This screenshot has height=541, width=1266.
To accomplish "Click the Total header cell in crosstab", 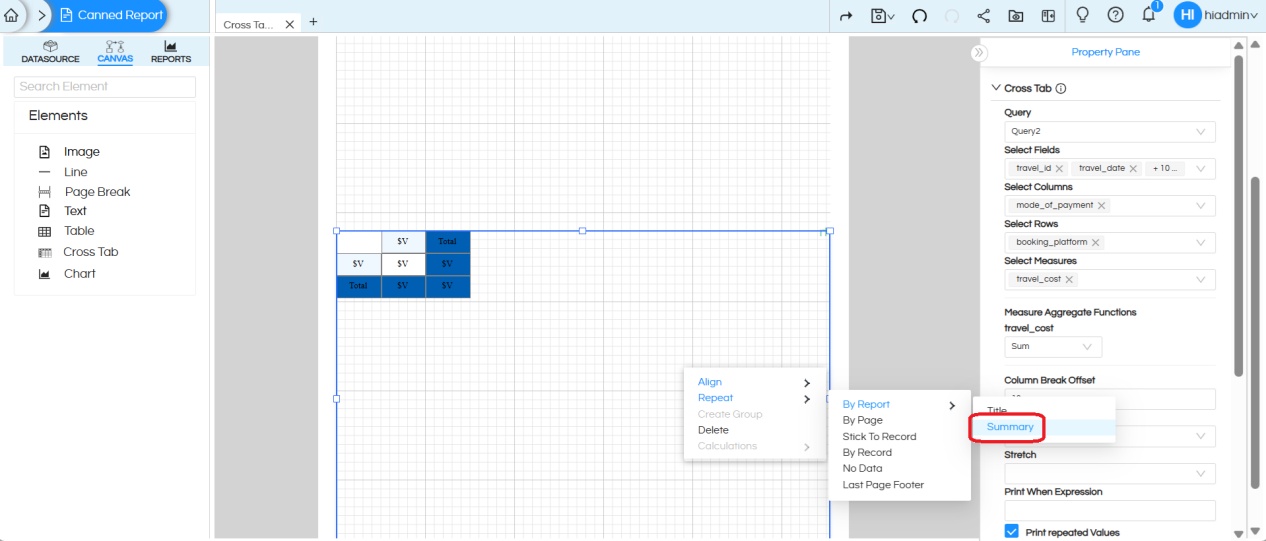I will point(448,241).
